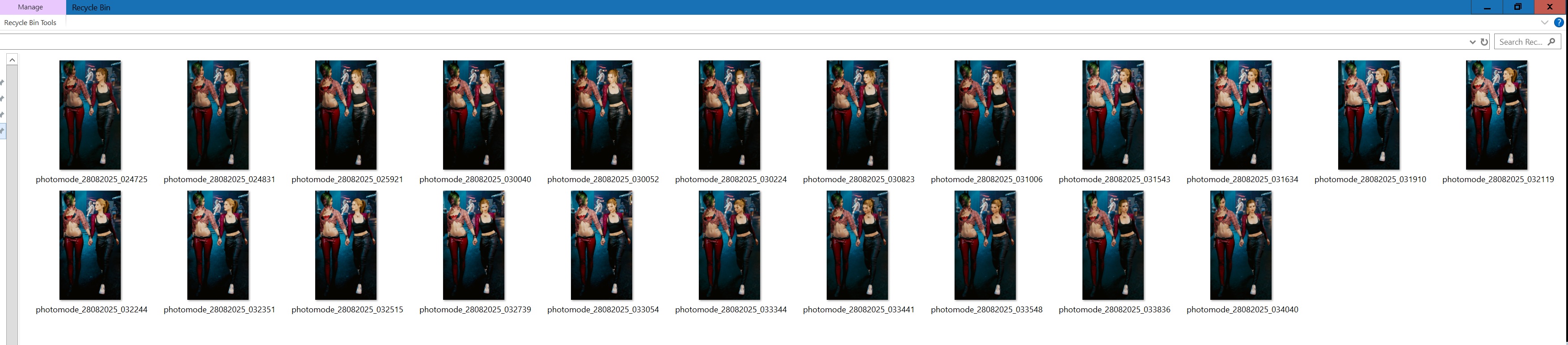Select thumbnail photomode_28082025_033836
1568x345 pixels.
point(1113,246)
